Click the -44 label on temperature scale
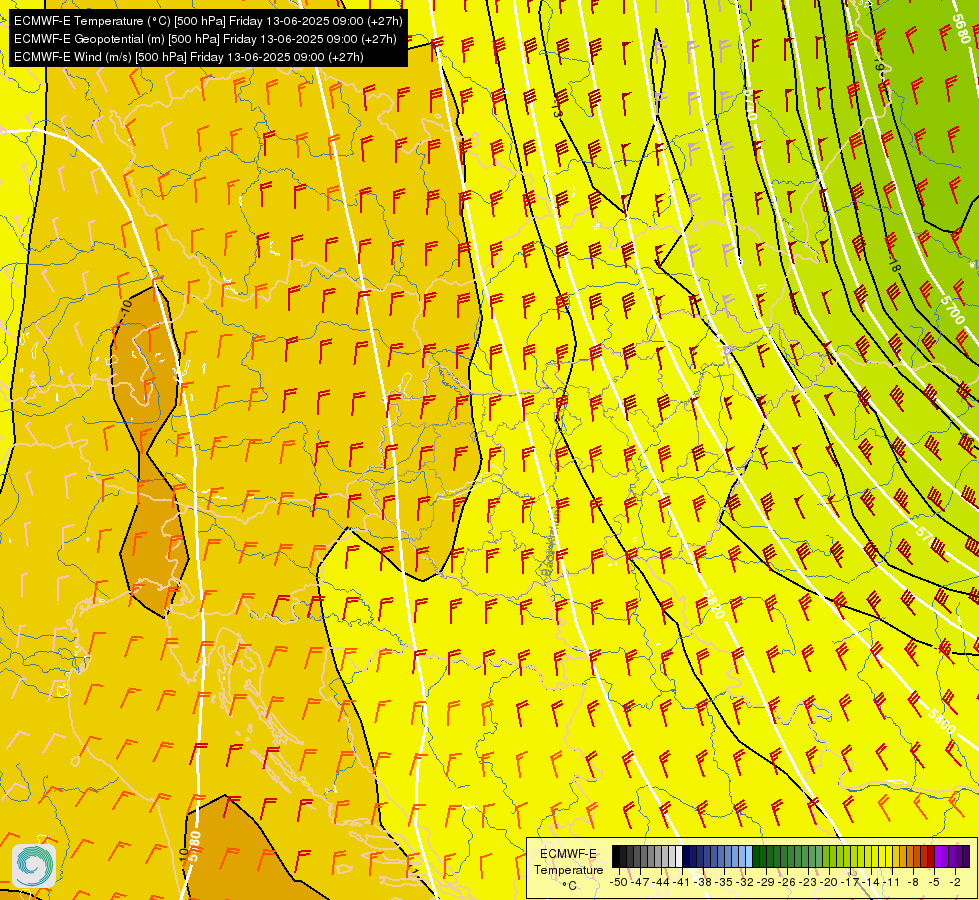The width and height of the screenshot is (979, 900). (661, 882)
